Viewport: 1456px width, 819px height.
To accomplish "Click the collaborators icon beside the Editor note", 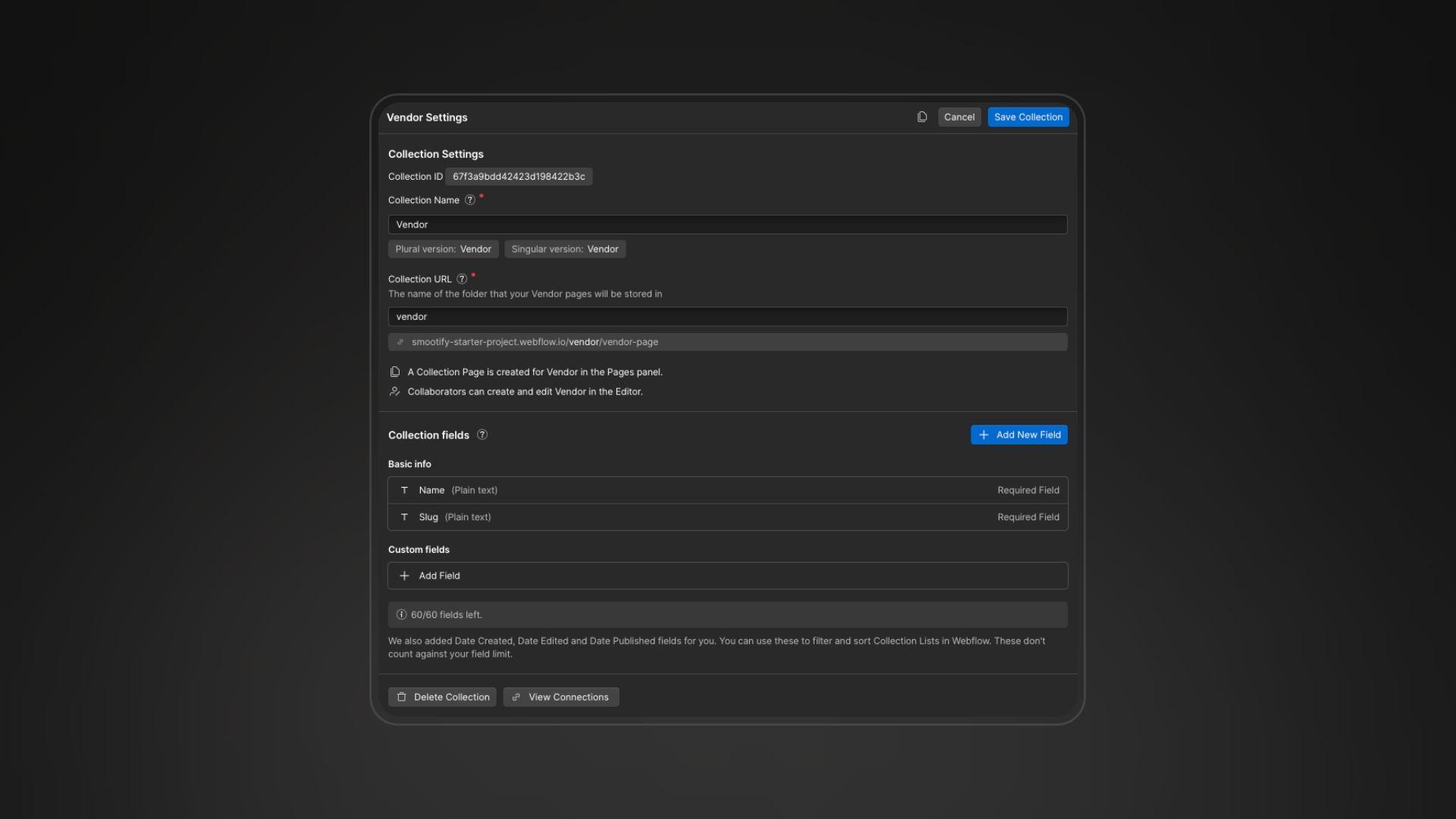I will 394,391.
